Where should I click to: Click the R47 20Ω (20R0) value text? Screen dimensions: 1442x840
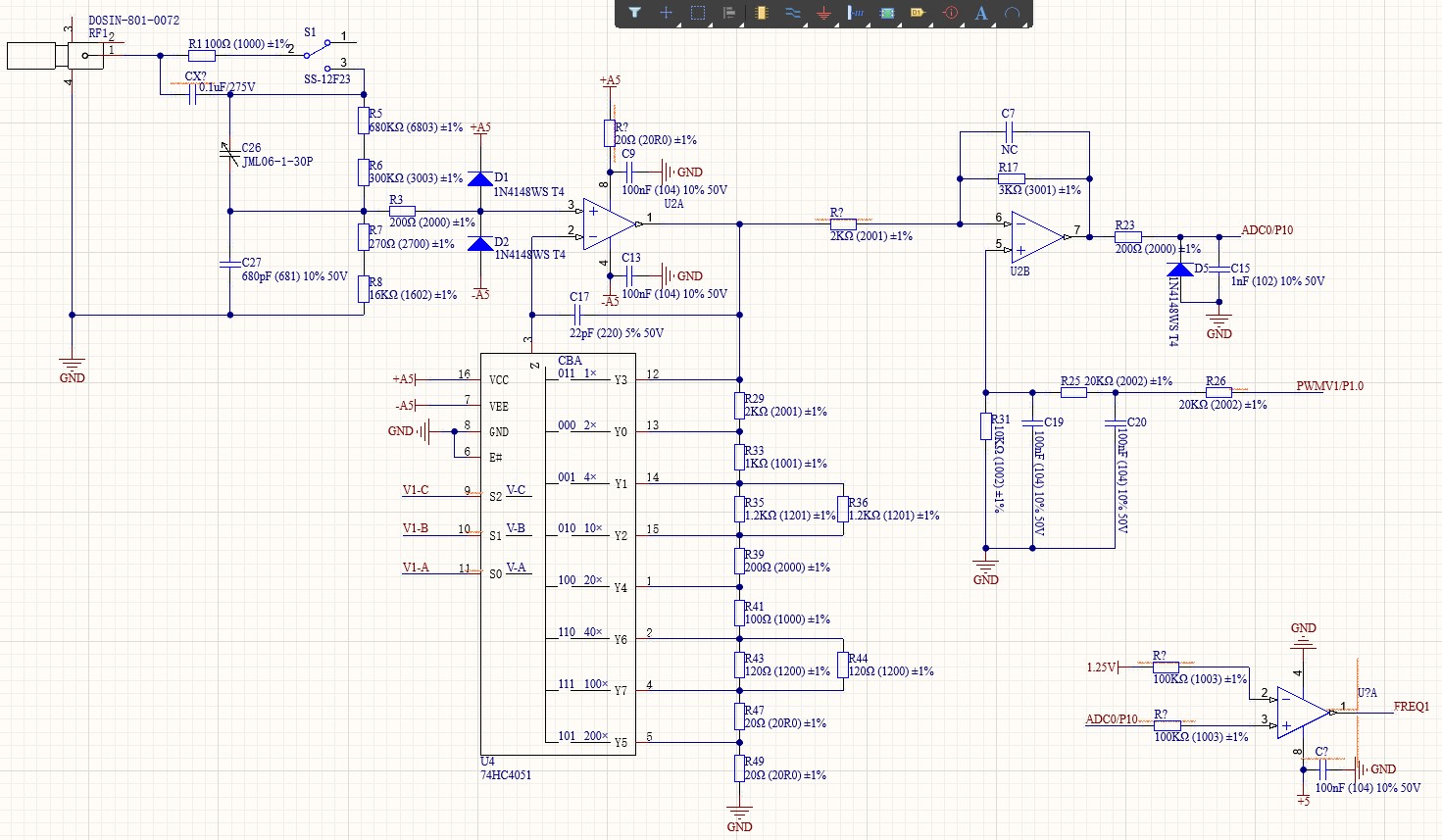pyautogui.click(x=785, y=723)
